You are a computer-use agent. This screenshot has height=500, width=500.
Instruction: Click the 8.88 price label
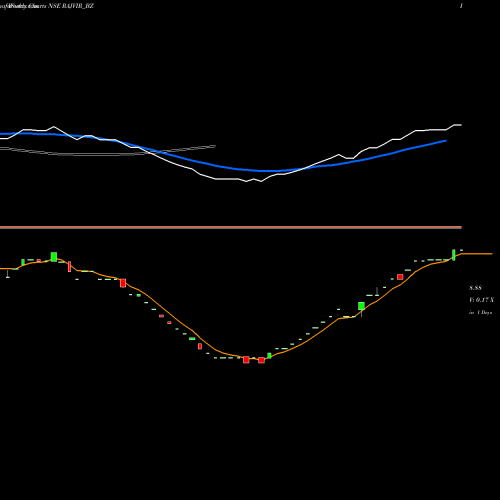475,288
